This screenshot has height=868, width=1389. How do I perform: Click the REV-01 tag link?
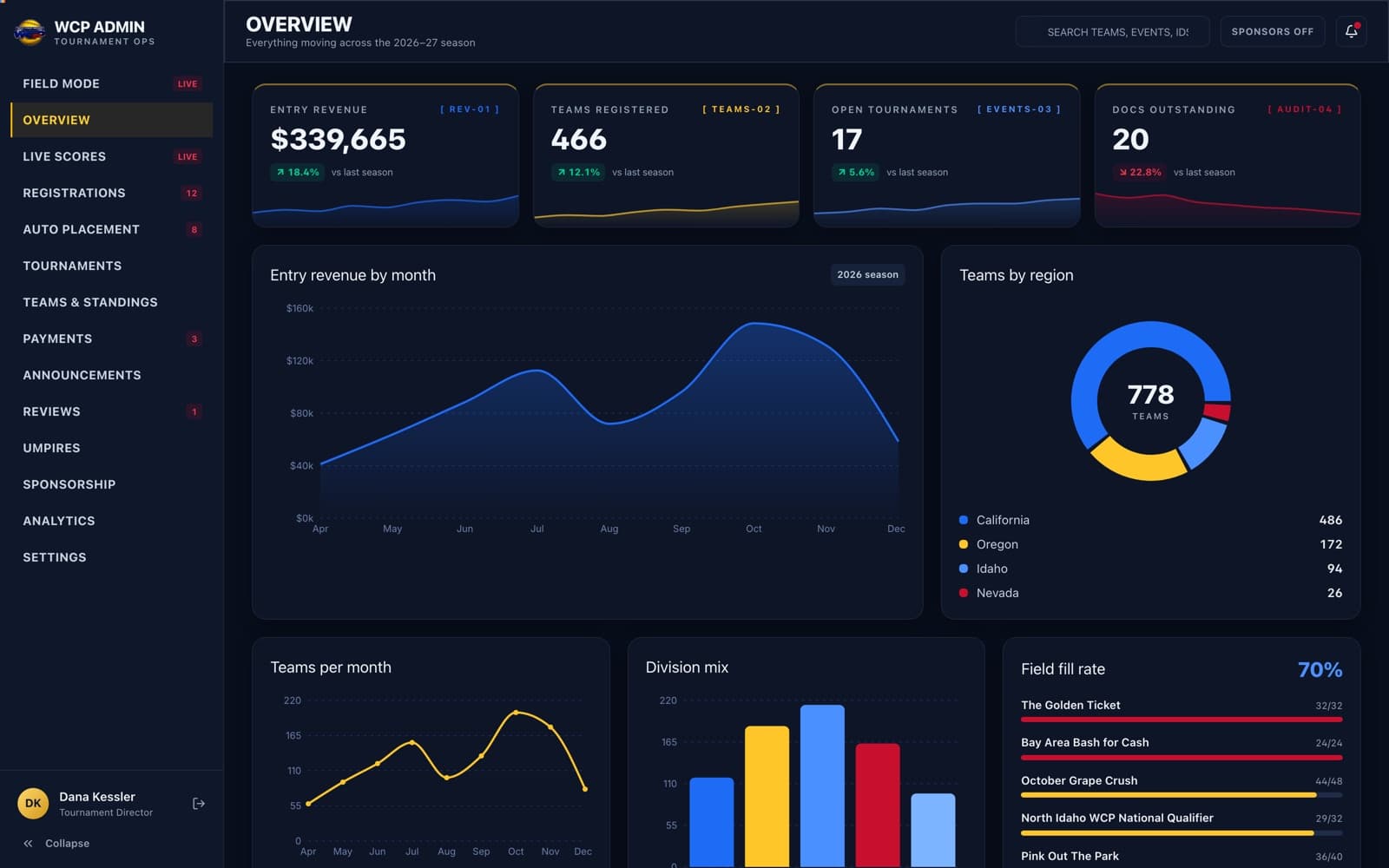coord(470,109)
